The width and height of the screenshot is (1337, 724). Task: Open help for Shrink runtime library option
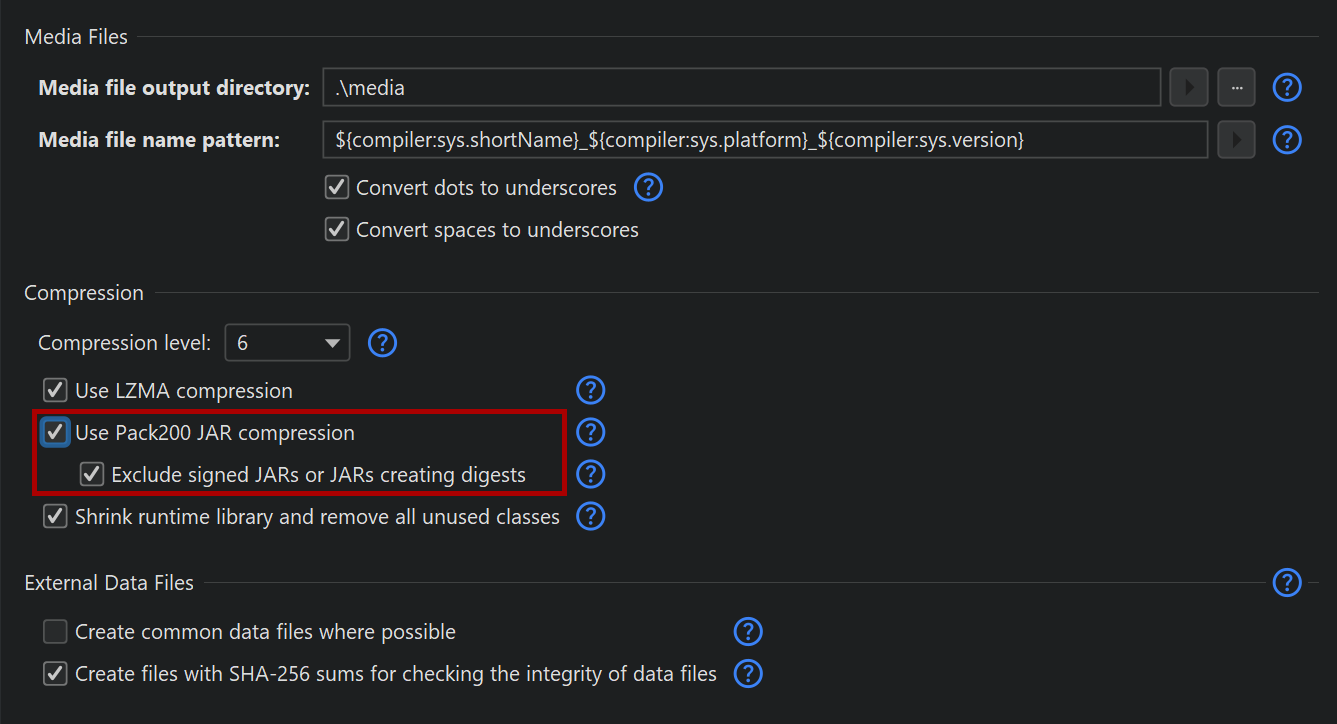591,516
